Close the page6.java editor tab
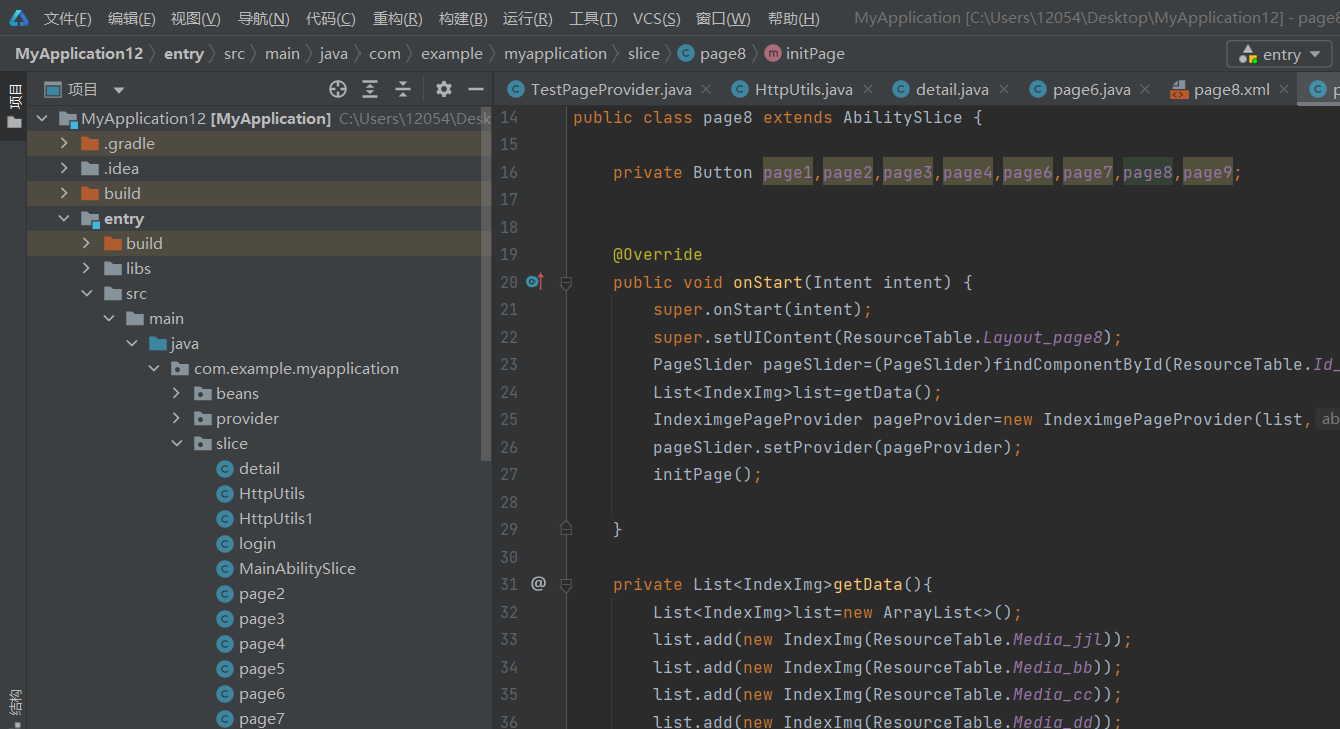 1145,90
